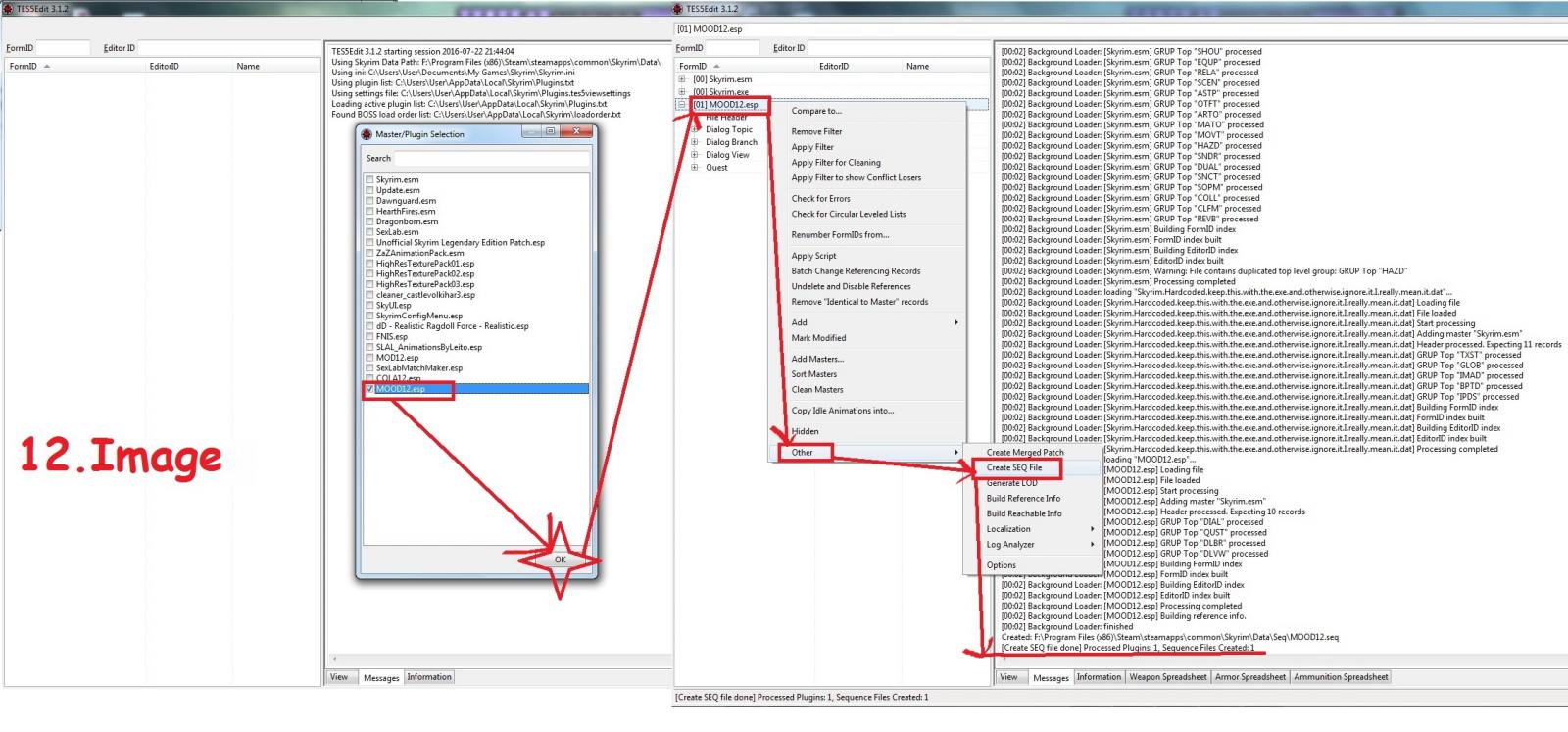Image resolution: width=1568 pixels, height=732 pixels.
Task: Tick the Skyrim.esm checkbox in plugin list
Action: (369, 180)
